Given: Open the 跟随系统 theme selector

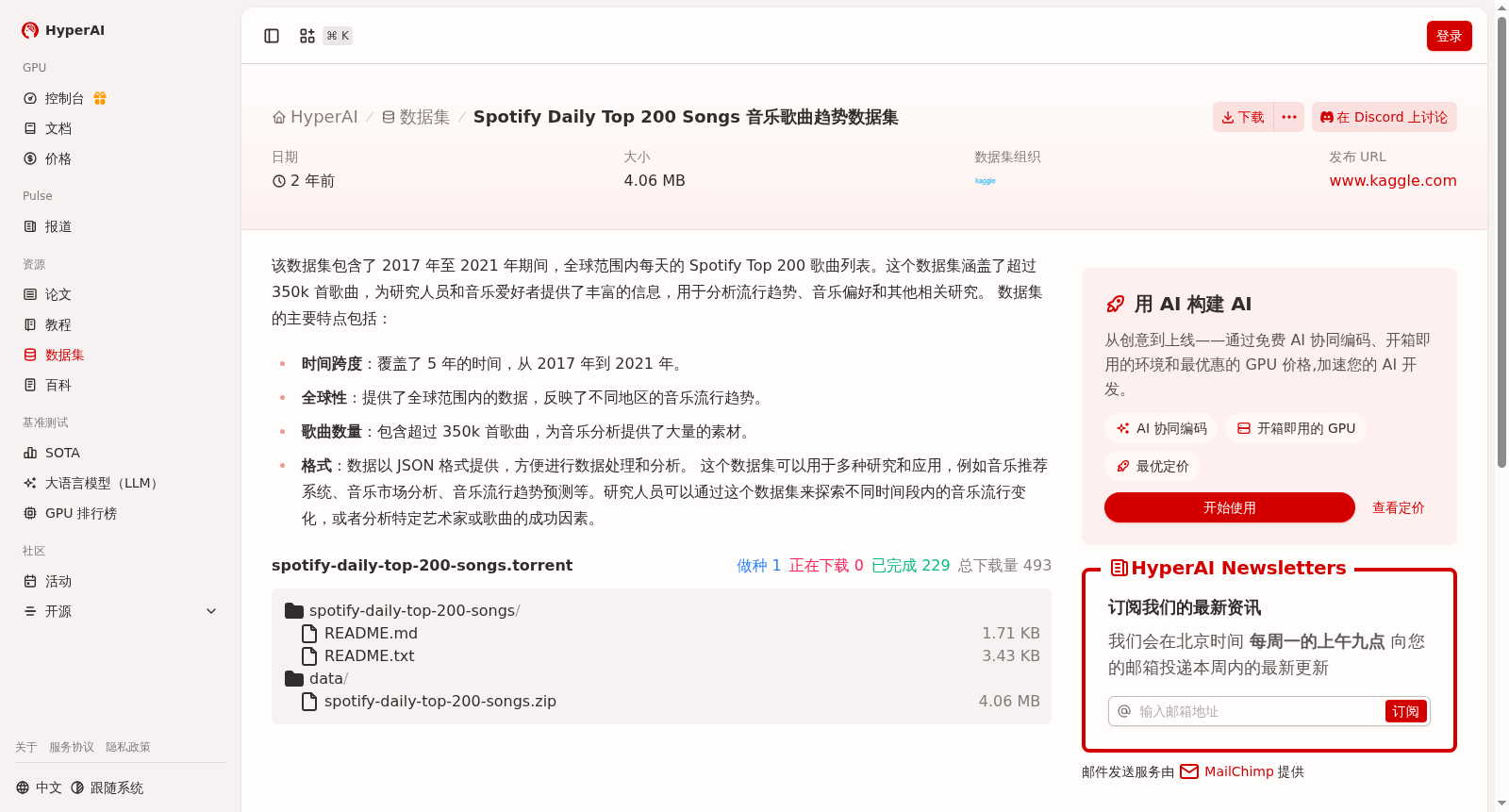Looking at the screenshot, I should pos(108,787).
